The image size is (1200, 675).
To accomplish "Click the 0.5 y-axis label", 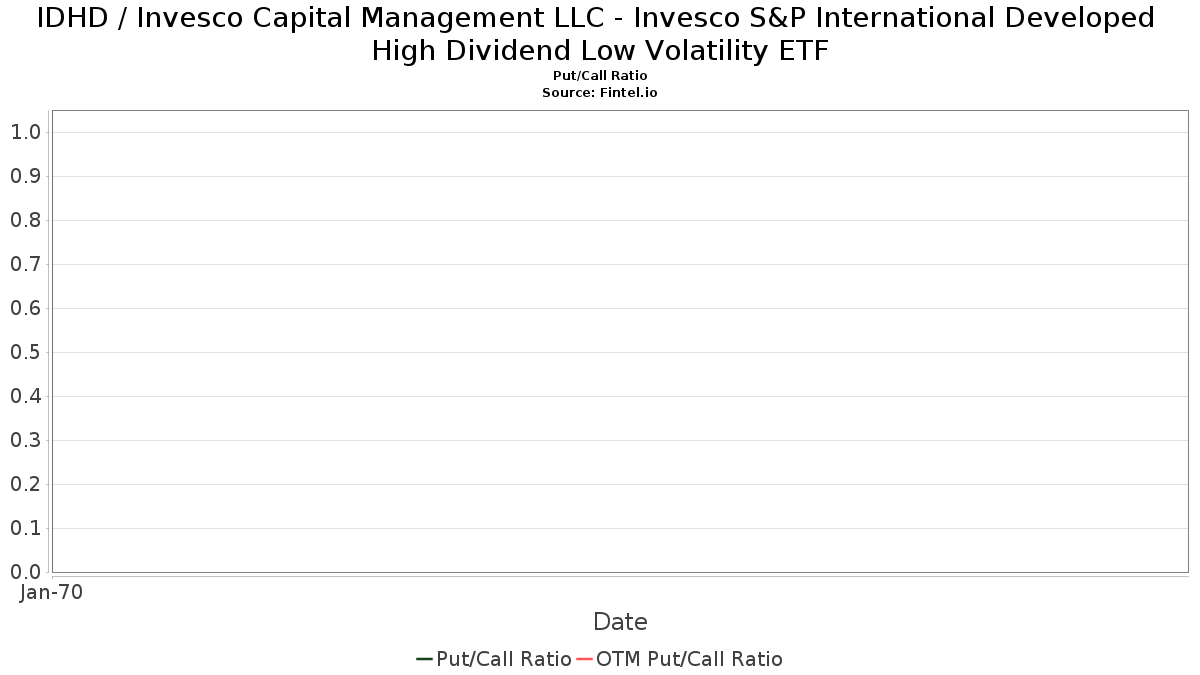I will coord(25,352).
